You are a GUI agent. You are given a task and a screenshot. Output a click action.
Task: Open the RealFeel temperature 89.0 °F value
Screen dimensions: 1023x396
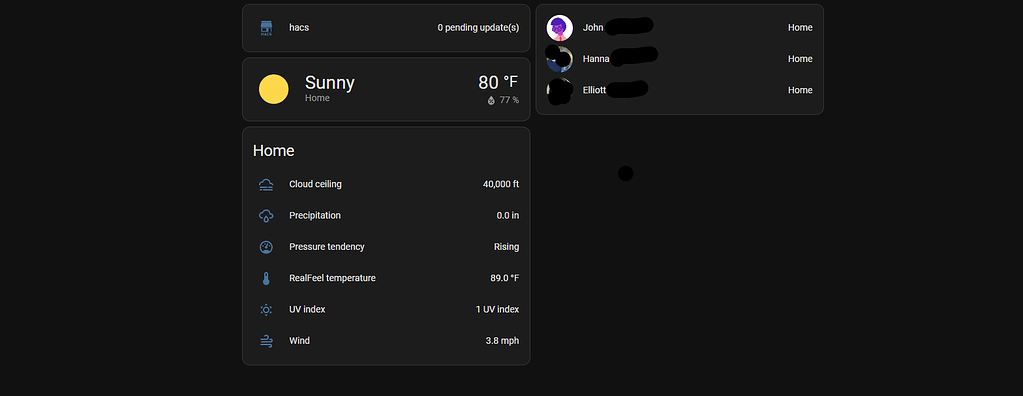point(505,279)
